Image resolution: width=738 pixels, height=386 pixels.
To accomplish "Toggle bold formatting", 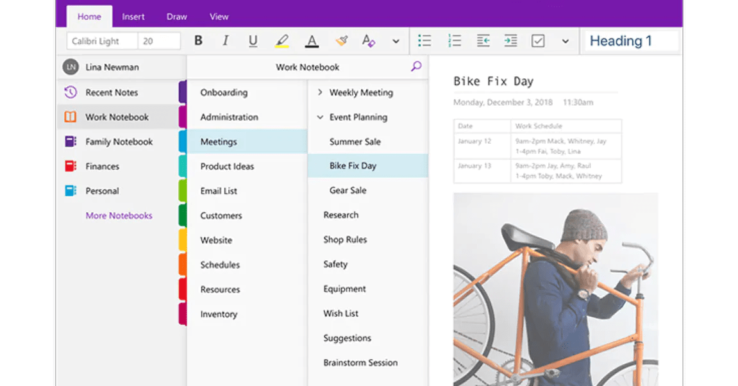I will pos(199,41).
